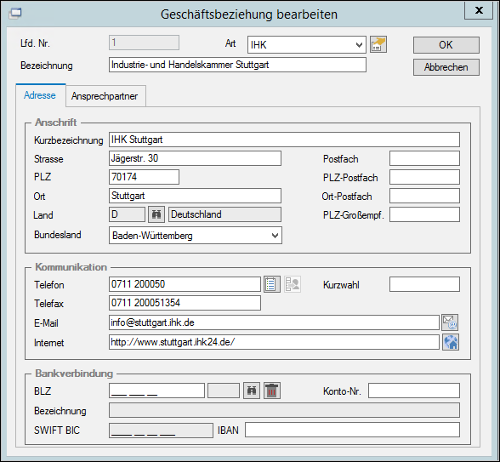Click the contact person icon beside Telefon
Screen dimensions: 500x462
[x=293, y=284]
